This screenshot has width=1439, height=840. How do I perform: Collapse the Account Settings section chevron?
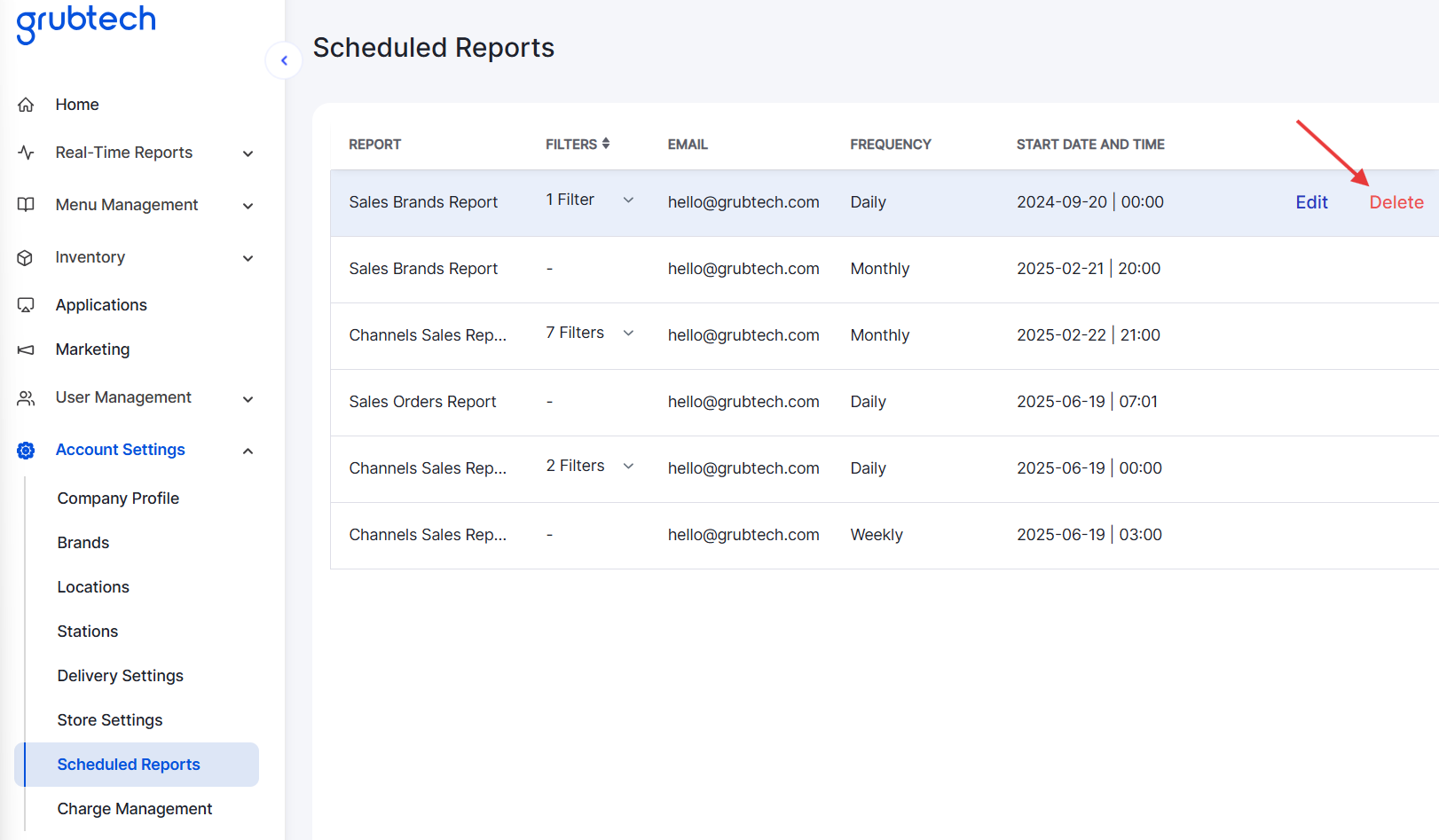click(248, 451)
